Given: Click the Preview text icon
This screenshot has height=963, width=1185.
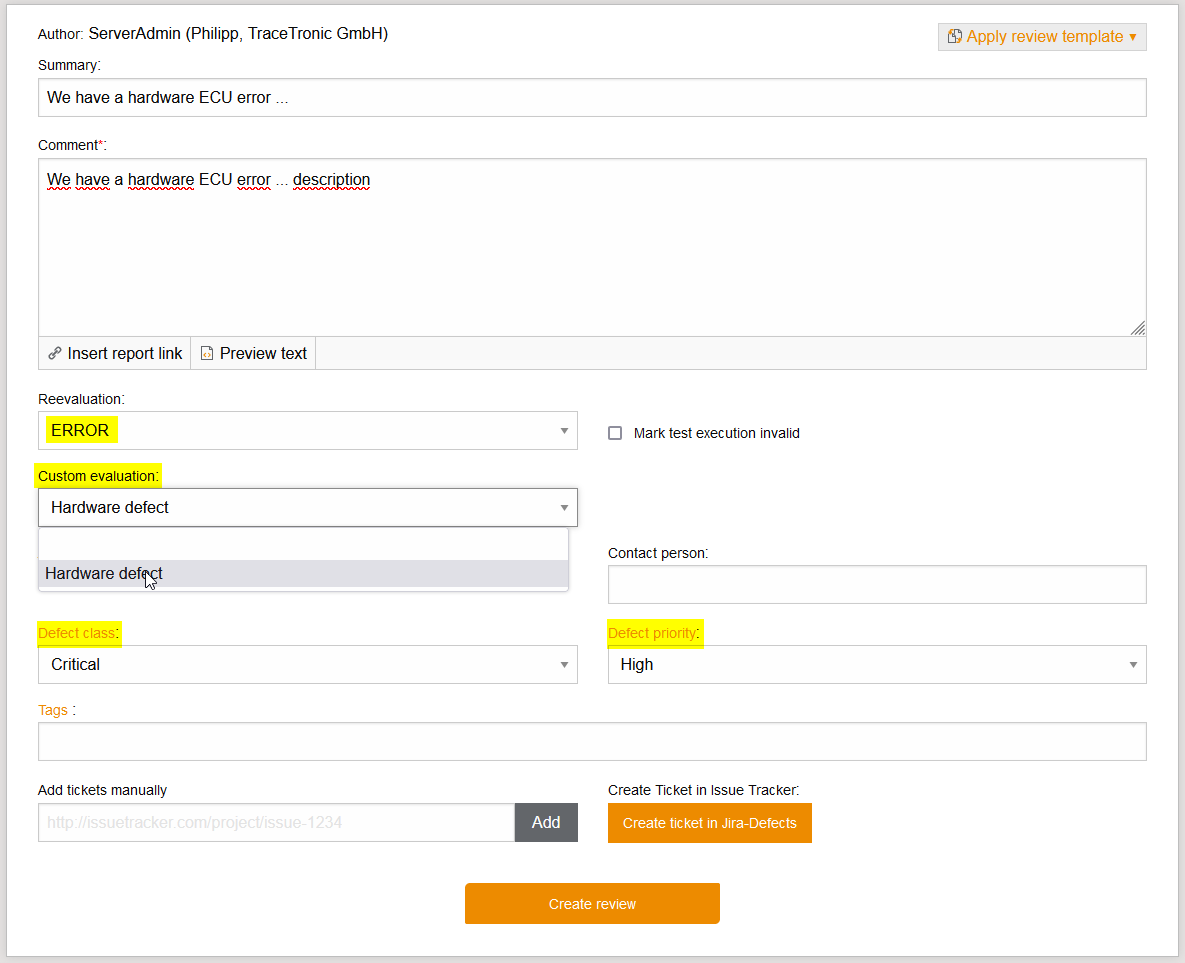Looking at the screenshot, I should (x=206, y=353).
